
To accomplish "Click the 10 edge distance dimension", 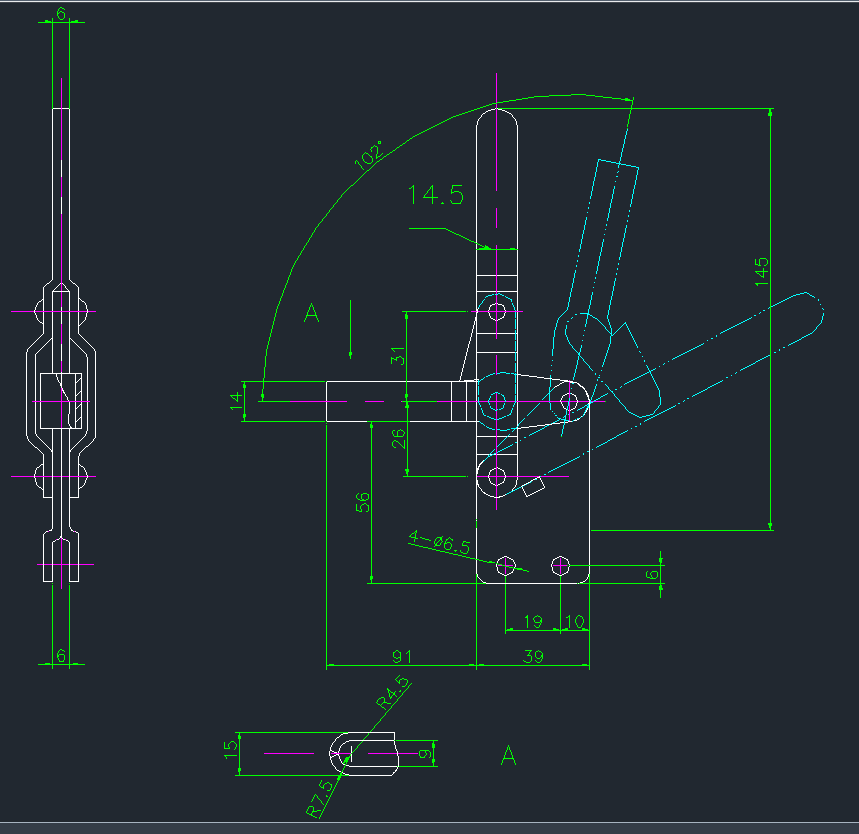I will 575,621.
